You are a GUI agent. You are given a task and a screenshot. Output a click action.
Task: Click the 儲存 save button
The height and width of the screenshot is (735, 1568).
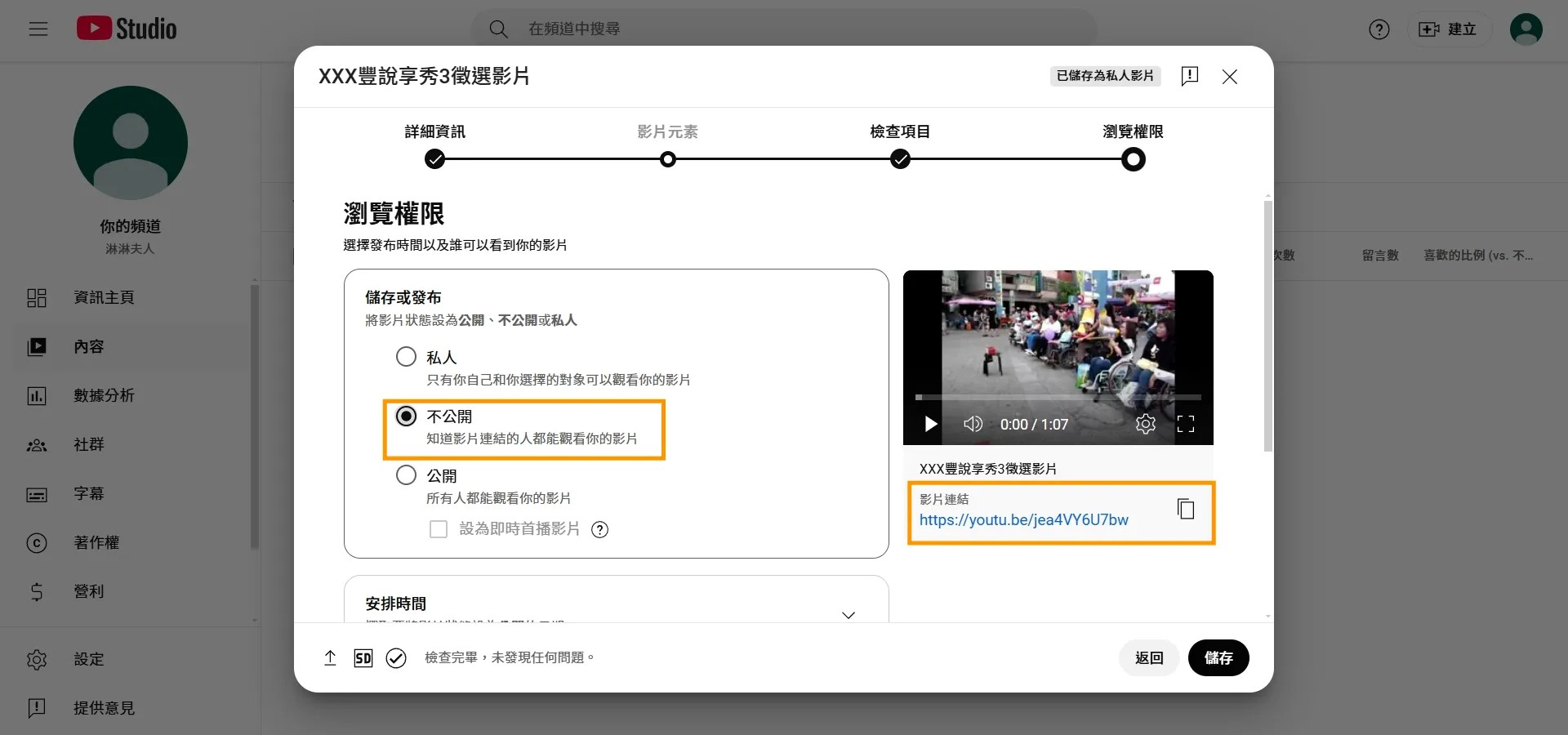pyautogui.click(x=1218, y=658)
